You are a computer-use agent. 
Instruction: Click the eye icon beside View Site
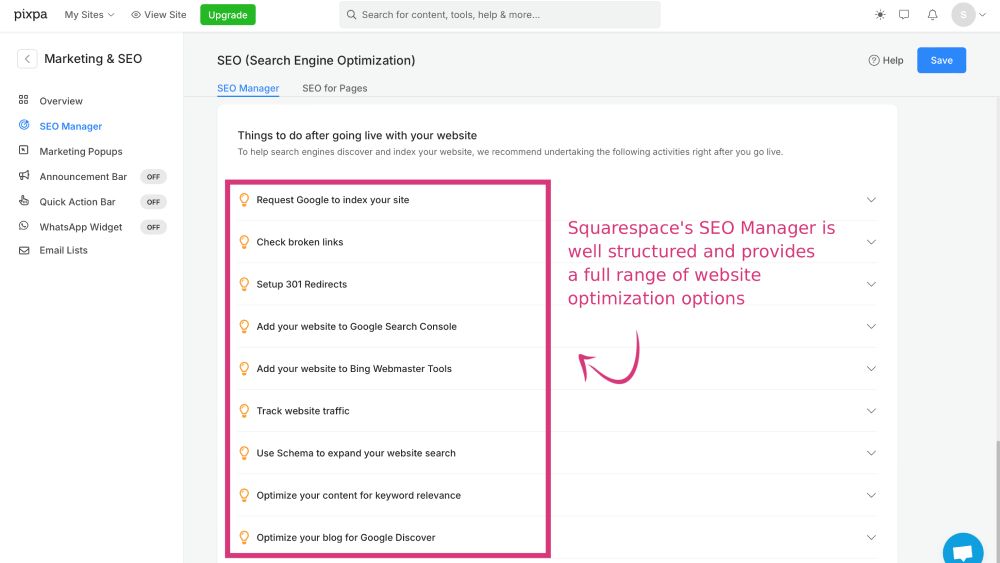136,15
